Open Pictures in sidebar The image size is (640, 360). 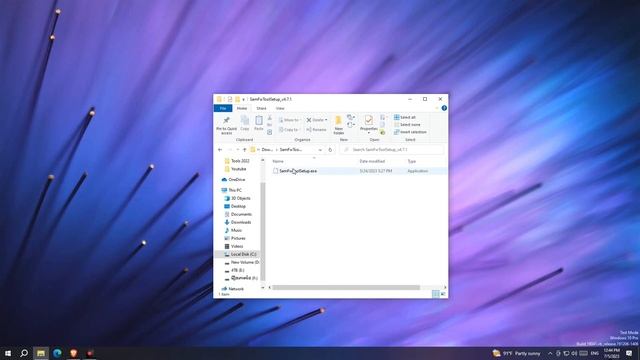coord(235,238)
